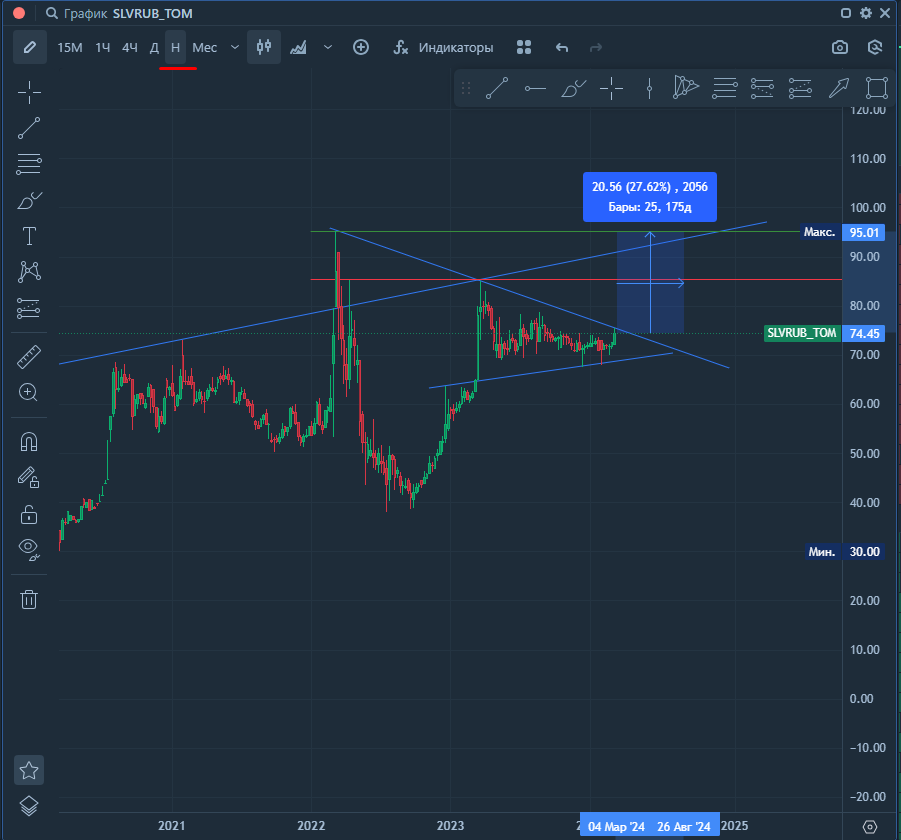Click the SLVRUB_TOM price label on axis

(802, 333)
